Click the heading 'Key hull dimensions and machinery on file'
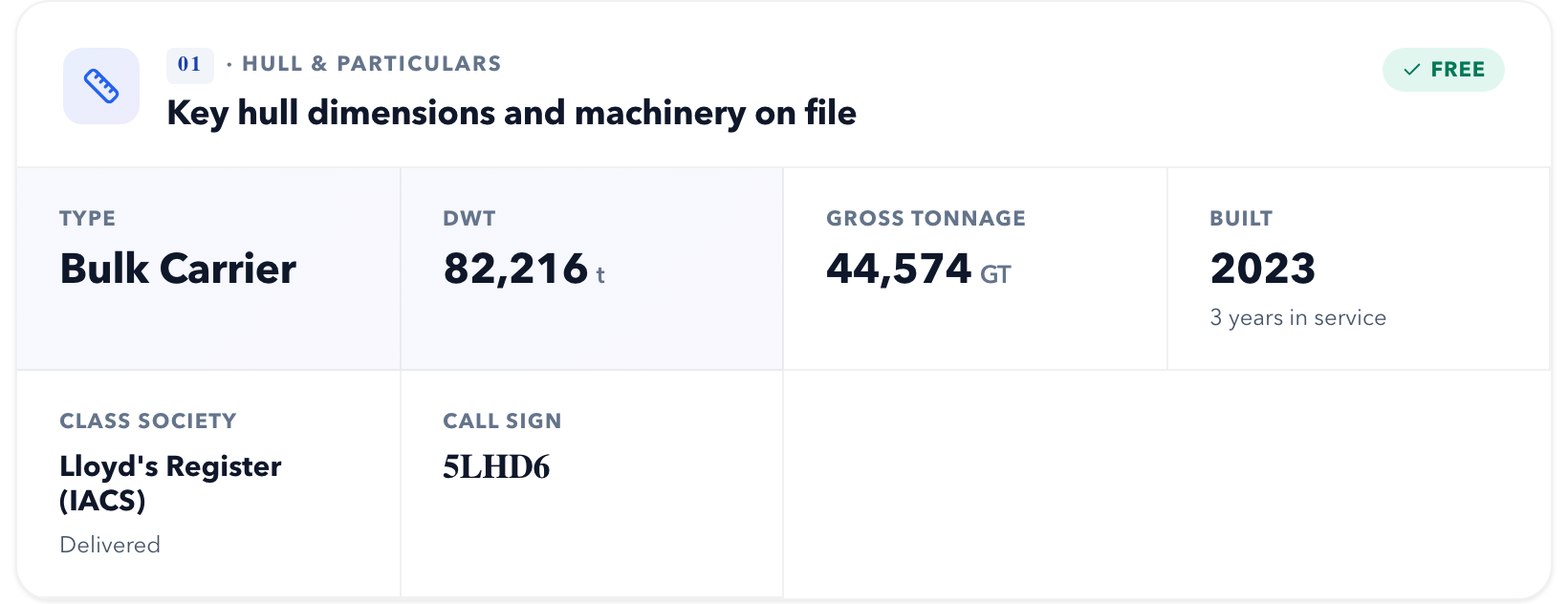This screenshot has height=604, width=1568. pyautogui.click(x=512, y=113)
